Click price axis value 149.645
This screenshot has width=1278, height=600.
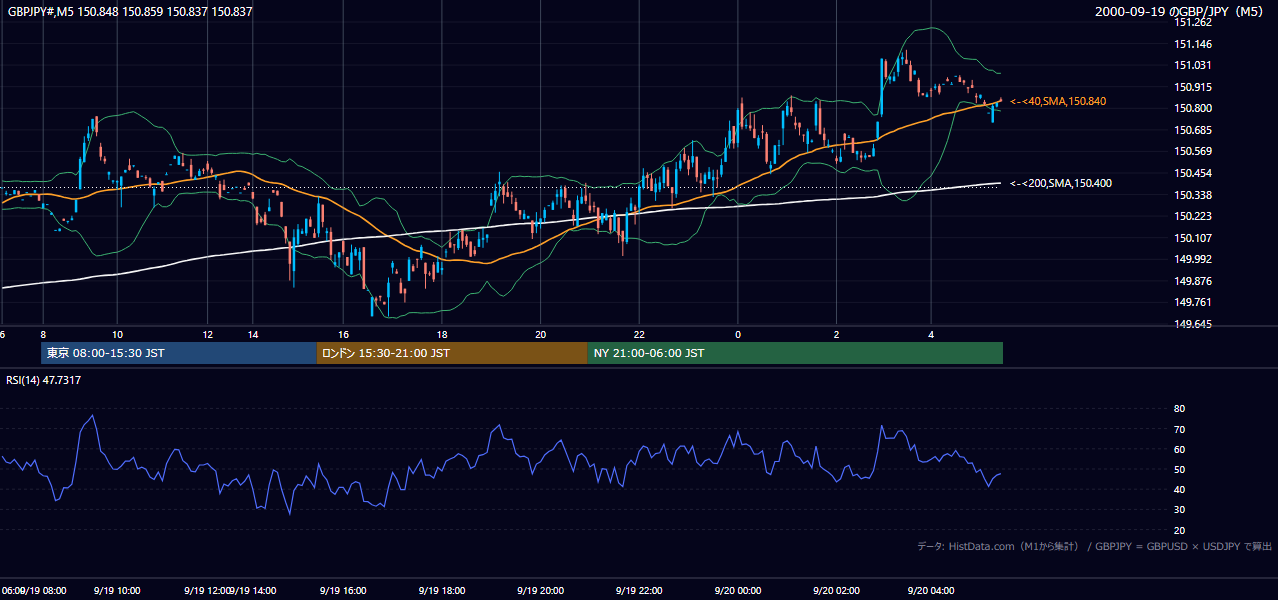pyautogui.click(x=1193, y=324)
